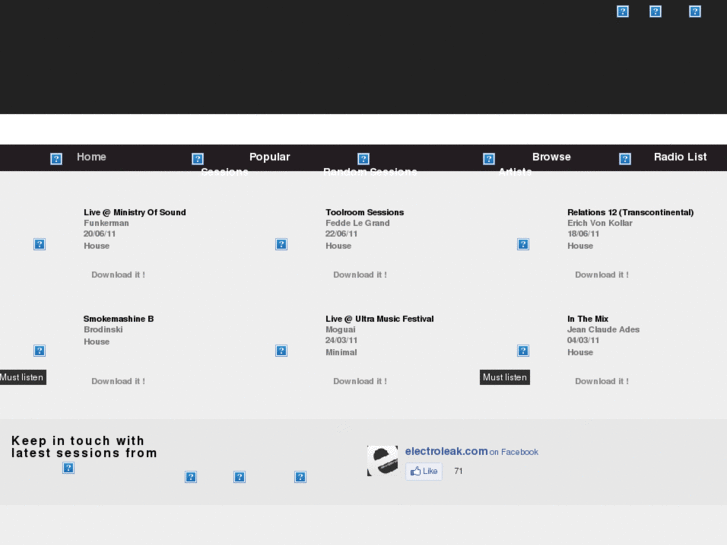Viewport: 727px width, 545px height.
Task: Click placeholder icon beside Radio List
Action: (625, 159)
